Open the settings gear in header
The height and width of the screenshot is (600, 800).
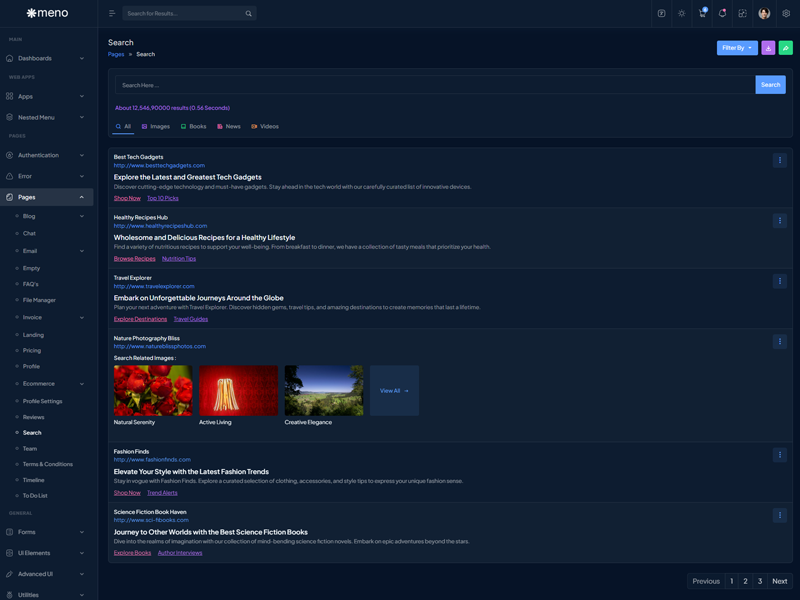786,14
